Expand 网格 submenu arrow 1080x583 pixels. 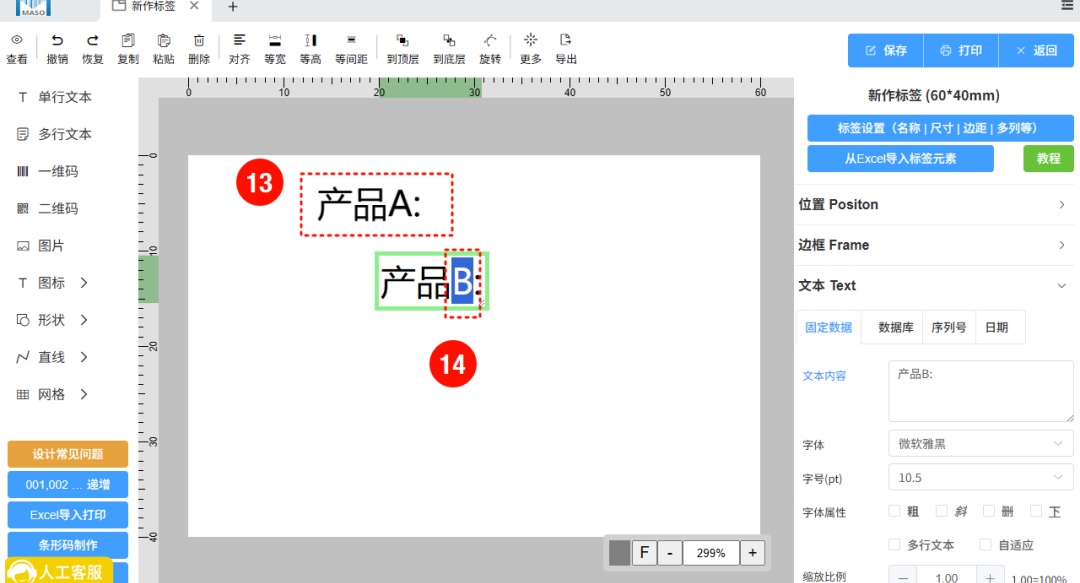pyautogui.click(x=84, y=395)
